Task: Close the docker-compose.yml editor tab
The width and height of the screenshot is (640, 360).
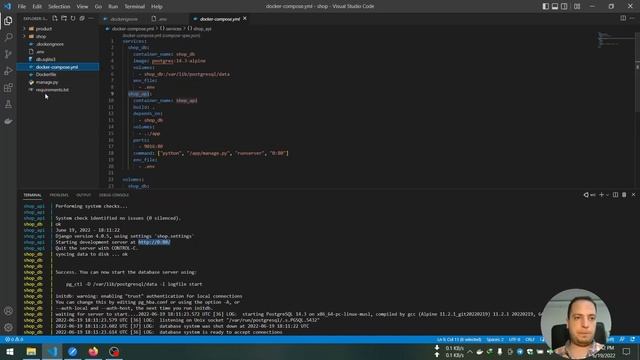Action: coord(245,18)
